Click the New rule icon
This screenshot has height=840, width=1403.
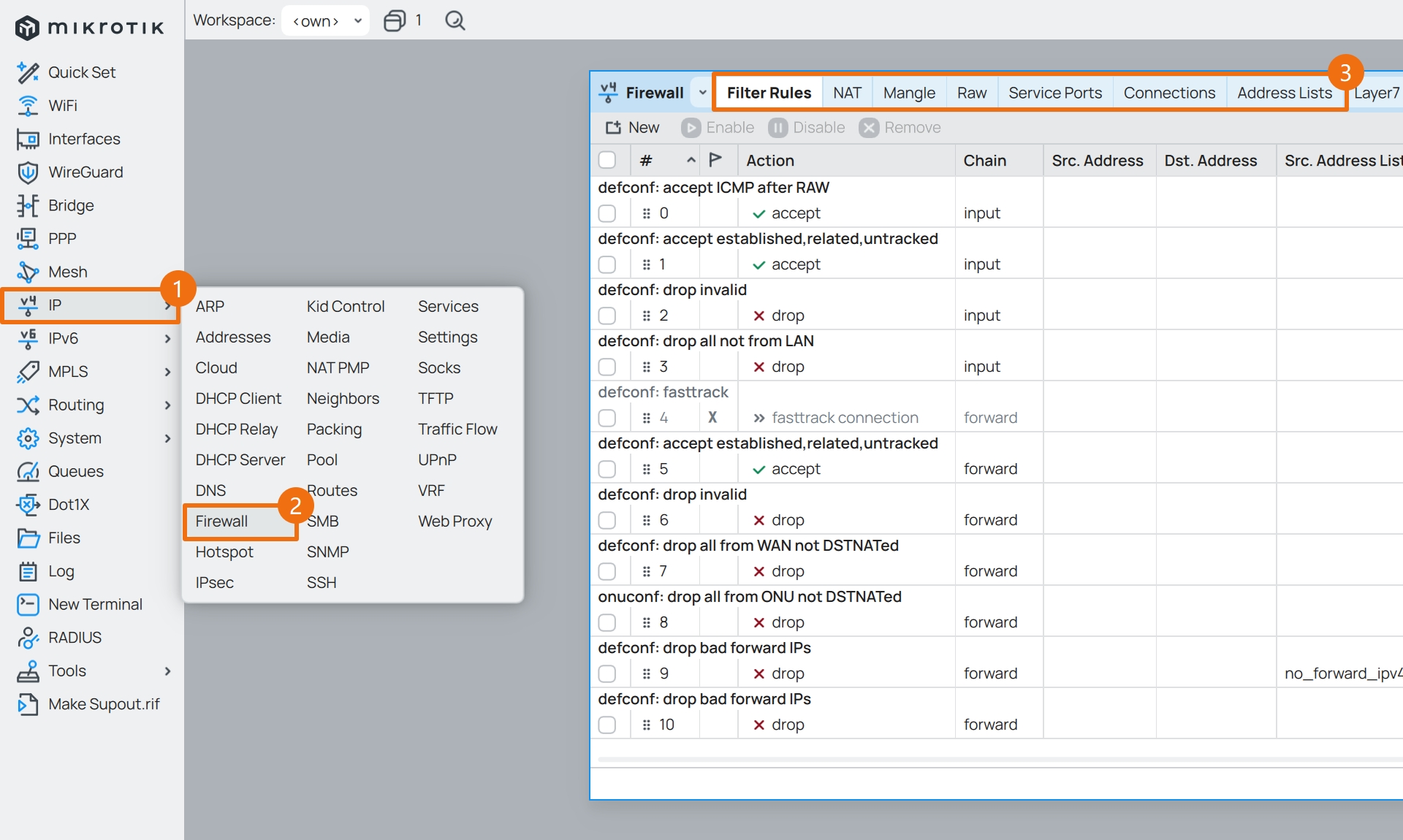(x=613, y=128)
